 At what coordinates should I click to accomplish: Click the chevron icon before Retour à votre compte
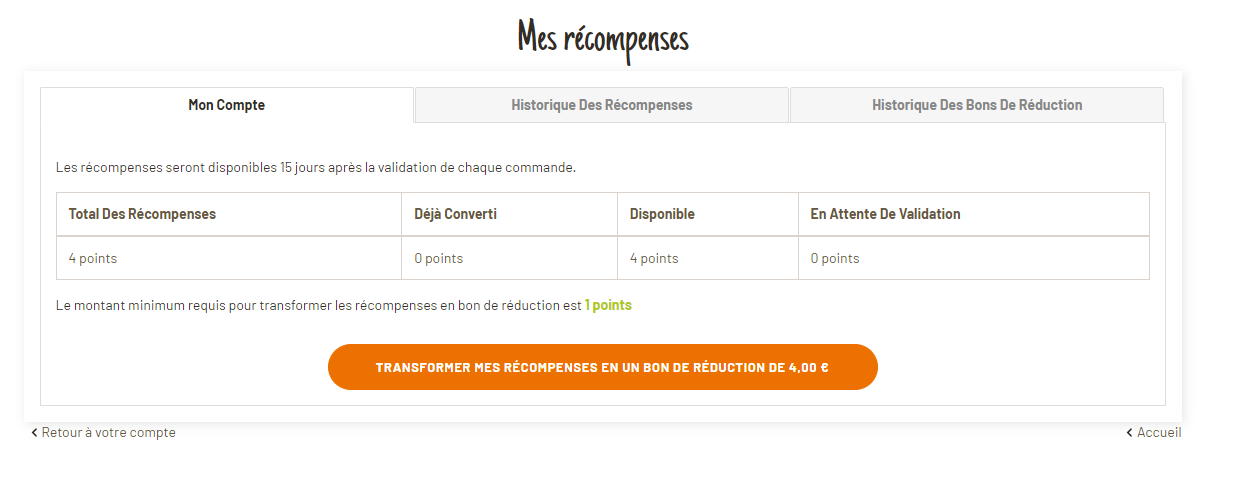tap(34, 433)
